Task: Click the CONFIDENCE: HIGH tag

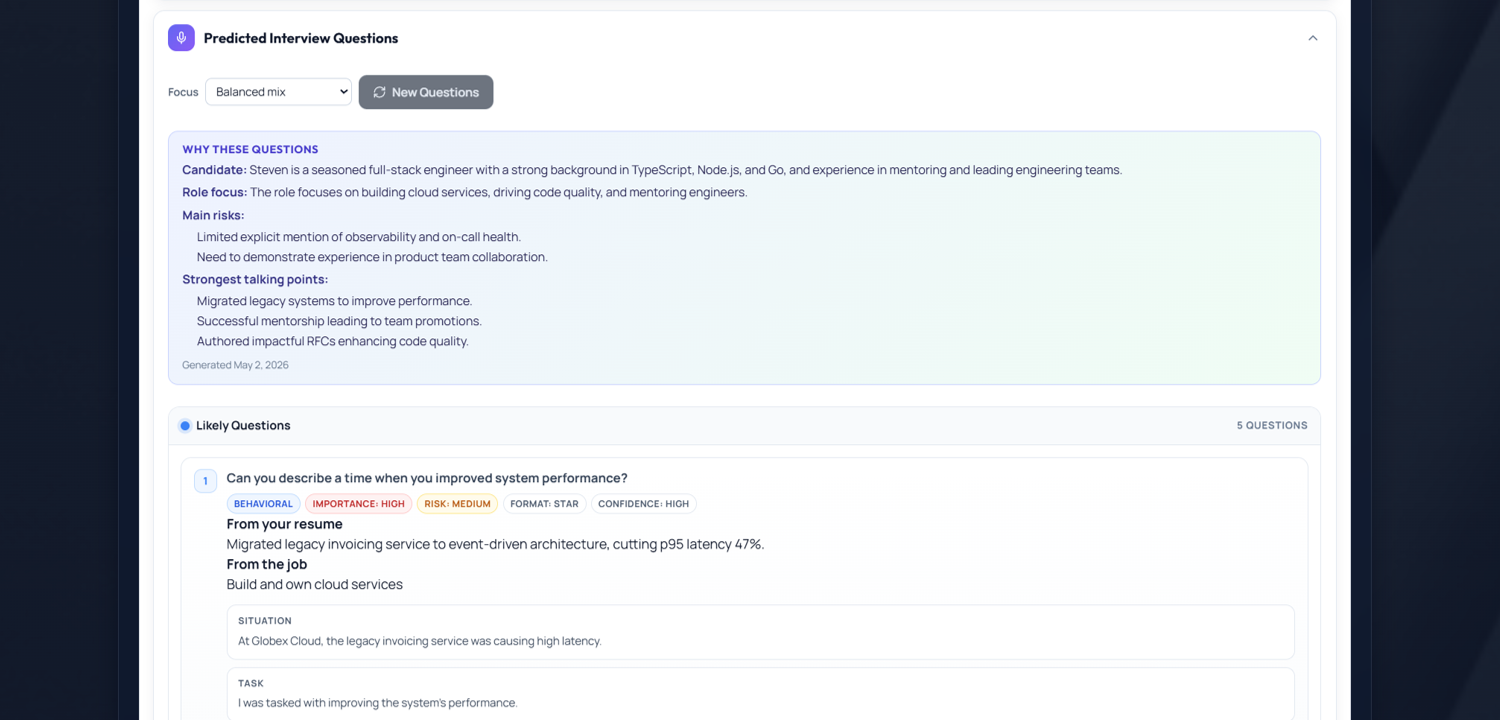Action: pyautogui.click(x=643, y=504)
